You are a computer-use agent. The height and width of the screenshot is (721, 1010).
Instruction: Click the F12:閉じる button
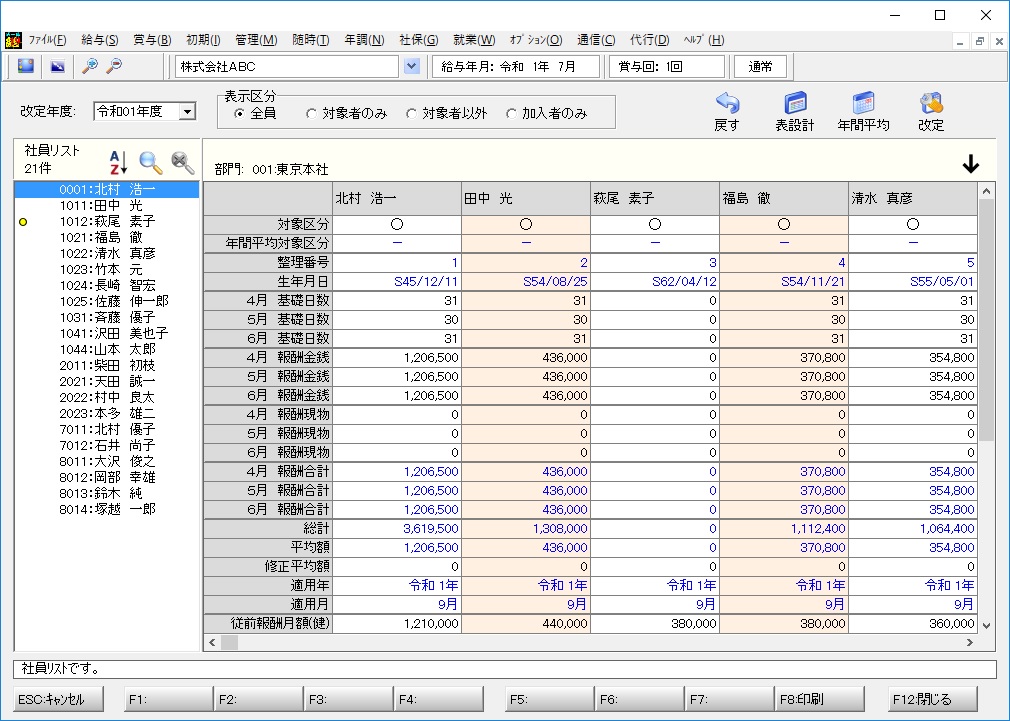932,699
